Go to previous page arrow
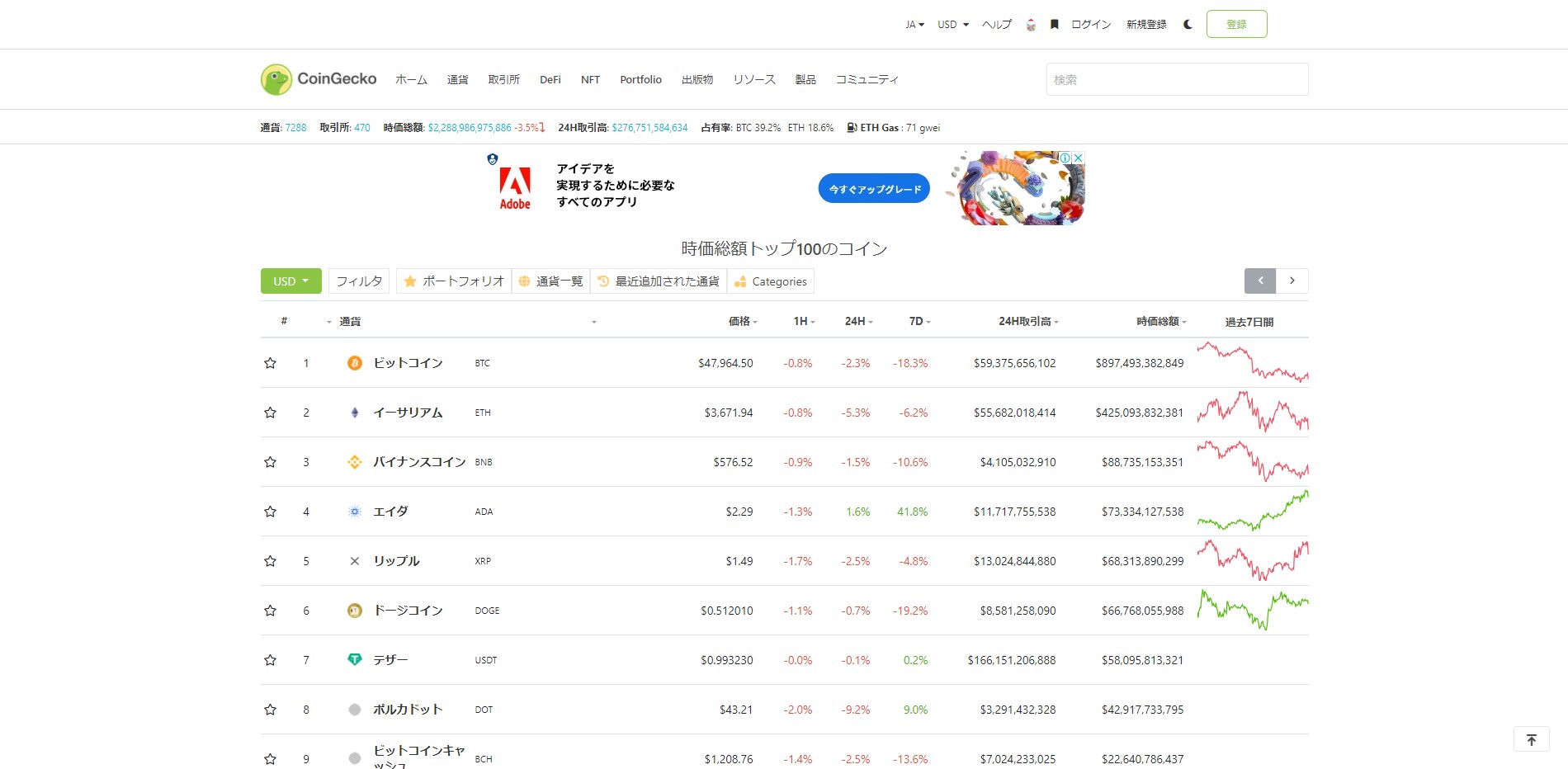Viewport: 1568px width, 769px height. tap(1260, 281)
